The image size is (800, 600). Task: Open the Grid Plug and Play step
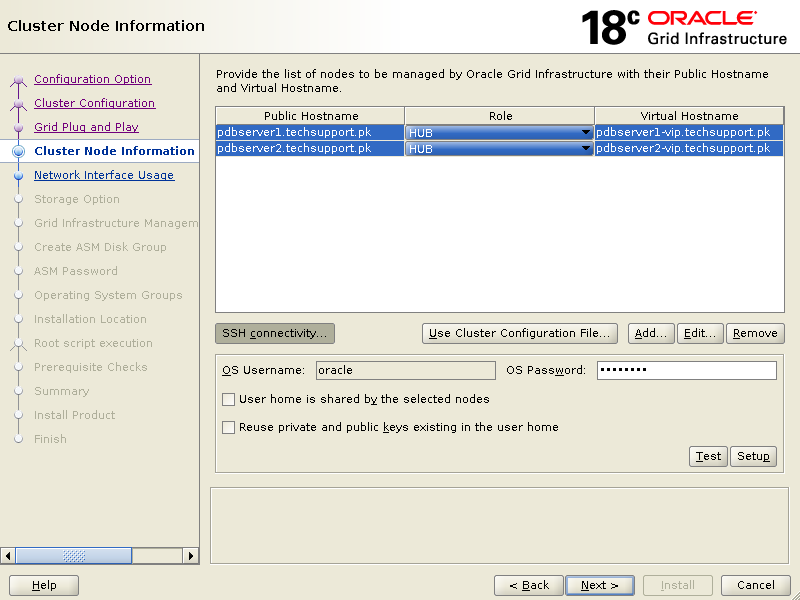(x=86, y=127)
